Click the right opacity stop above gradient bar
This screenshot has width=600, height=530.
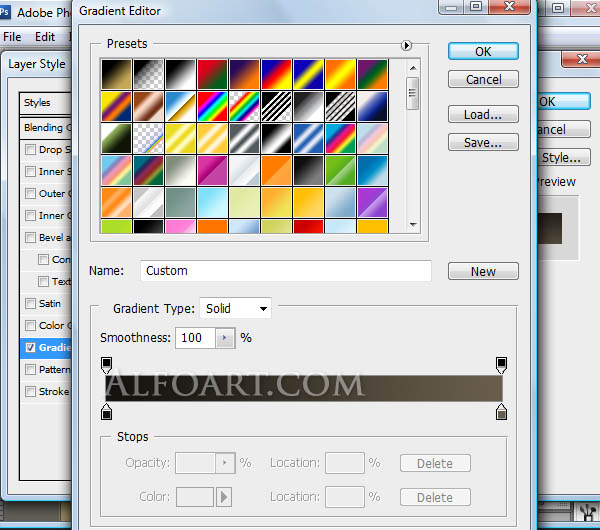pos(501,365)
